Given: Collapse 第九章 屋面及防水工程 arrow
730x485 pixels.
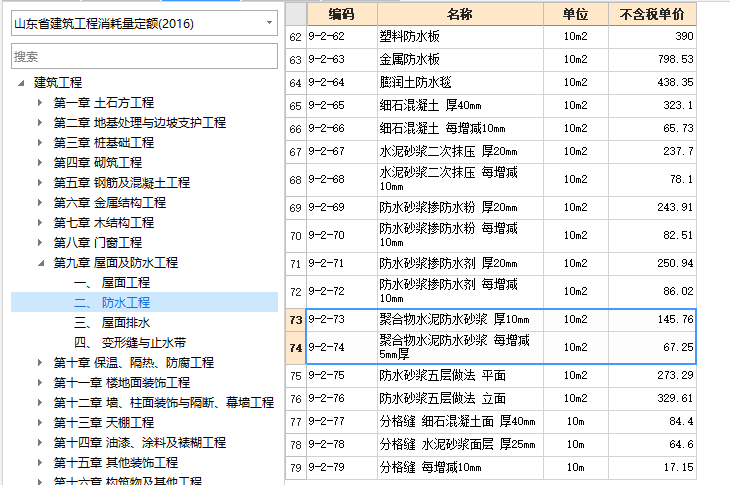Looking at the screenshot, I should (x=41, y=263).
